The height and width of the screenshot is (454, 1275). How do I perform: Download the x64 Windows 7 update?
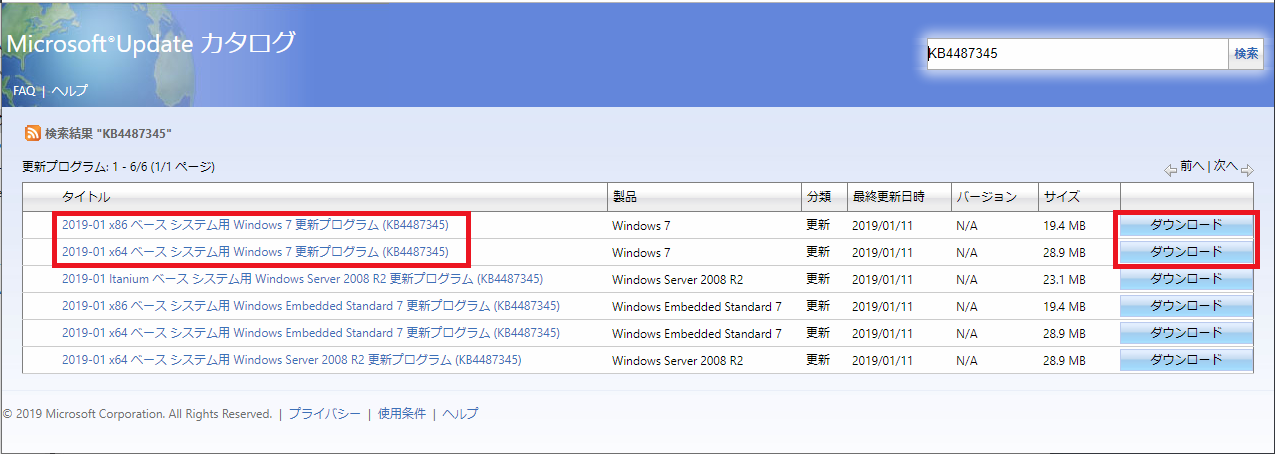[x=1186, y=252]
